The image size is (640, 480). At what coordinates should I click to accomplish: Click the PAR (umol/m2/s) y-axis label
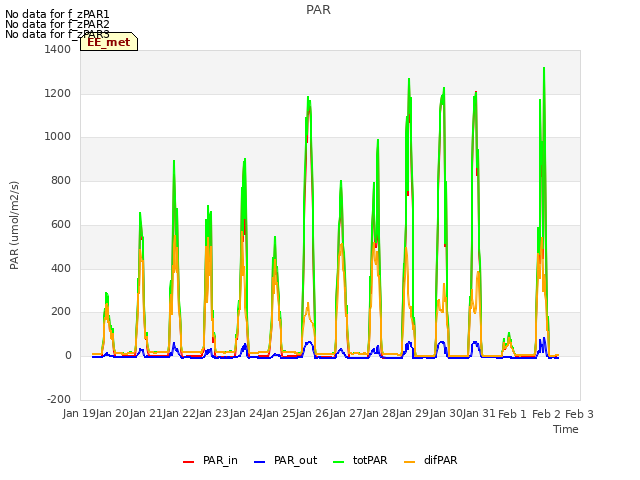14,225
